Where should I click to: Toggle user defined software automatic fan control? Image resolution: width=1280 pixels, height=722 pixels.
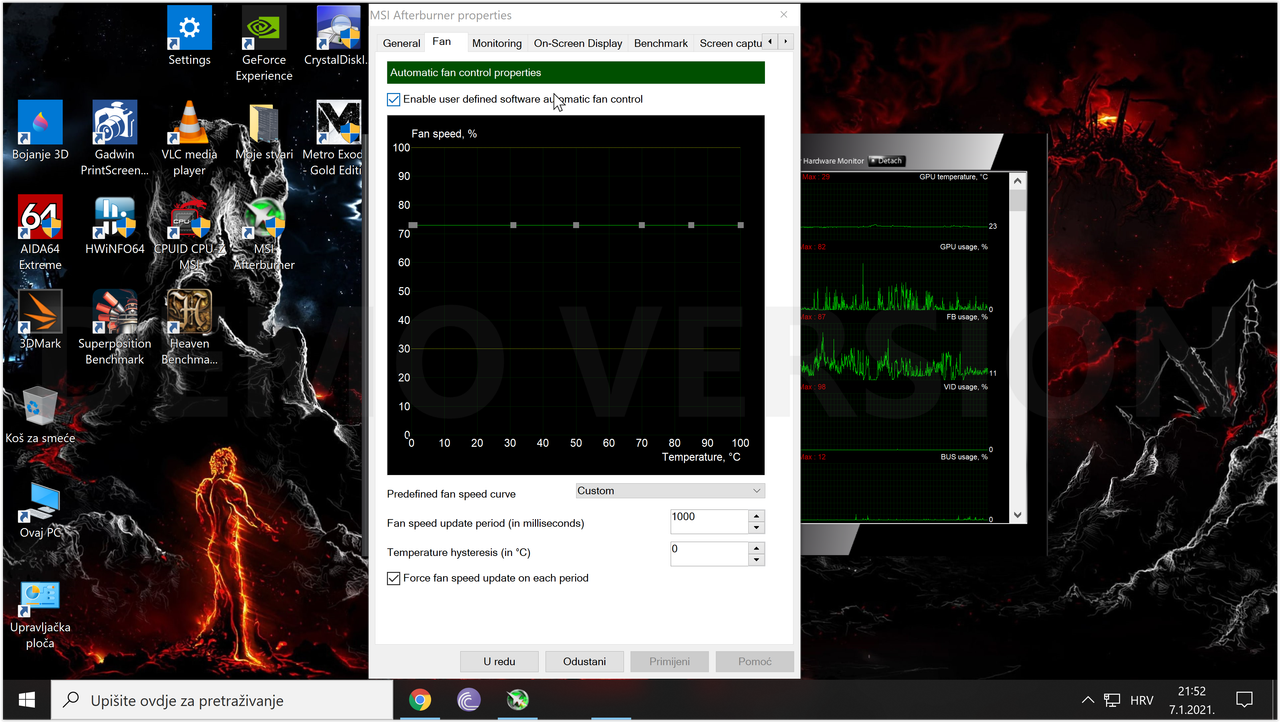tap(394, 99)
